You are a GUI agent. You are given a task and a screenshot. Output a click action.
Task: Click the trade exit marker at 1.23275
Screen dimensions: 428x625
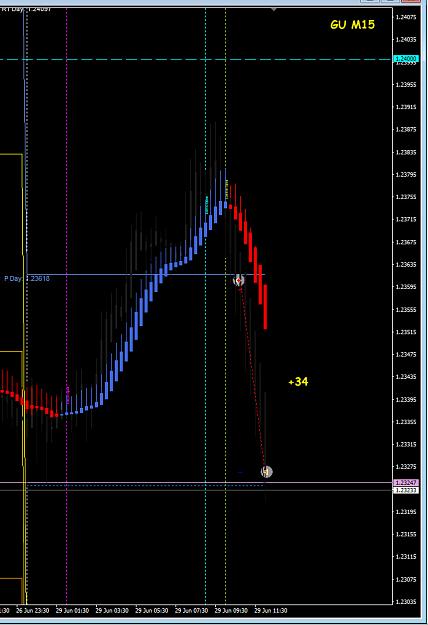click(266, 472)
